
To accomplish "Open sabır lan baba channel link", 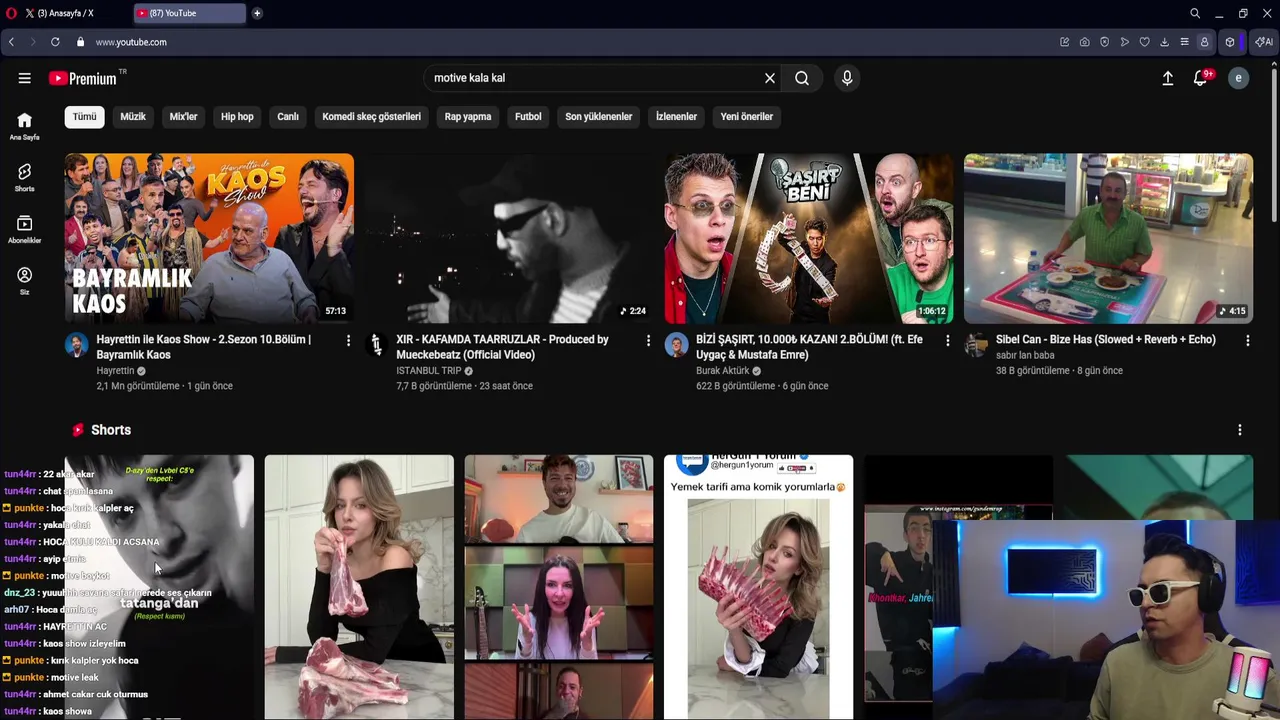I will [1025, 355].
